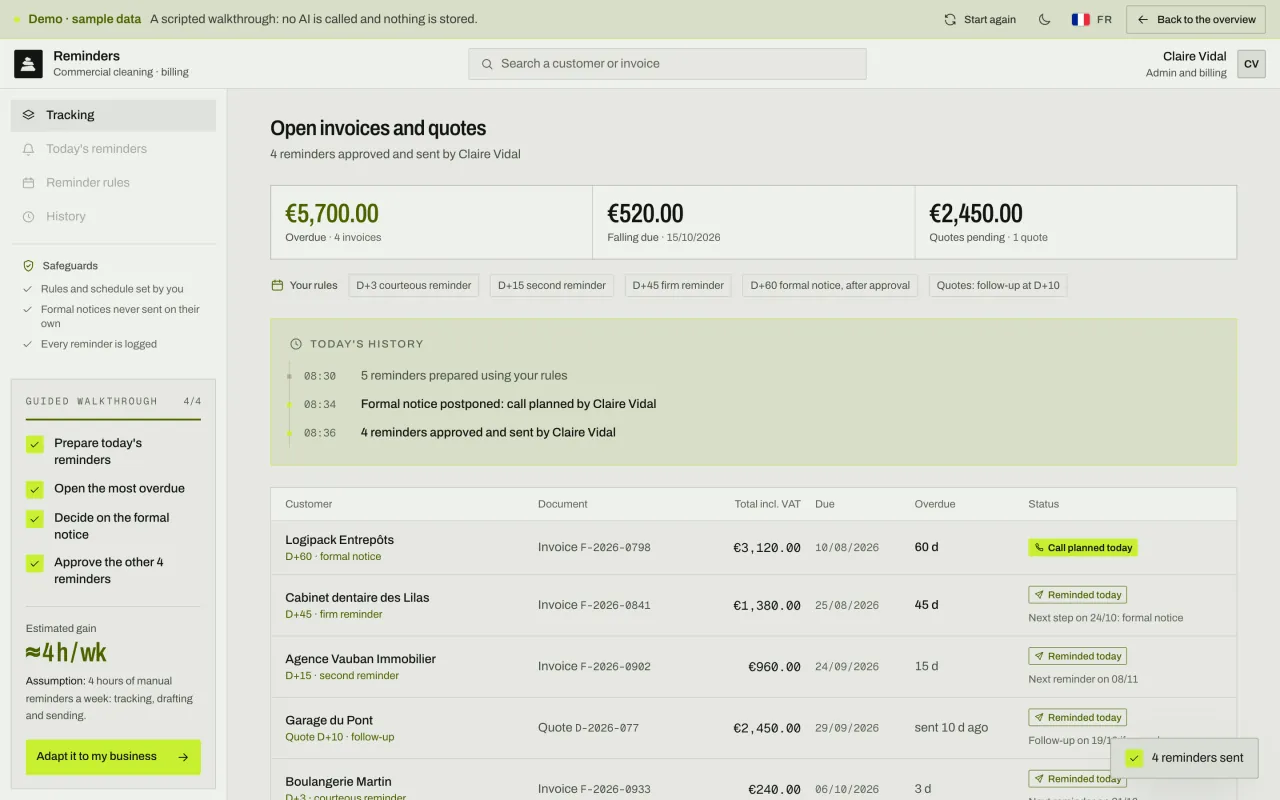Toggle dark mode moon icon

[1044, 19]
